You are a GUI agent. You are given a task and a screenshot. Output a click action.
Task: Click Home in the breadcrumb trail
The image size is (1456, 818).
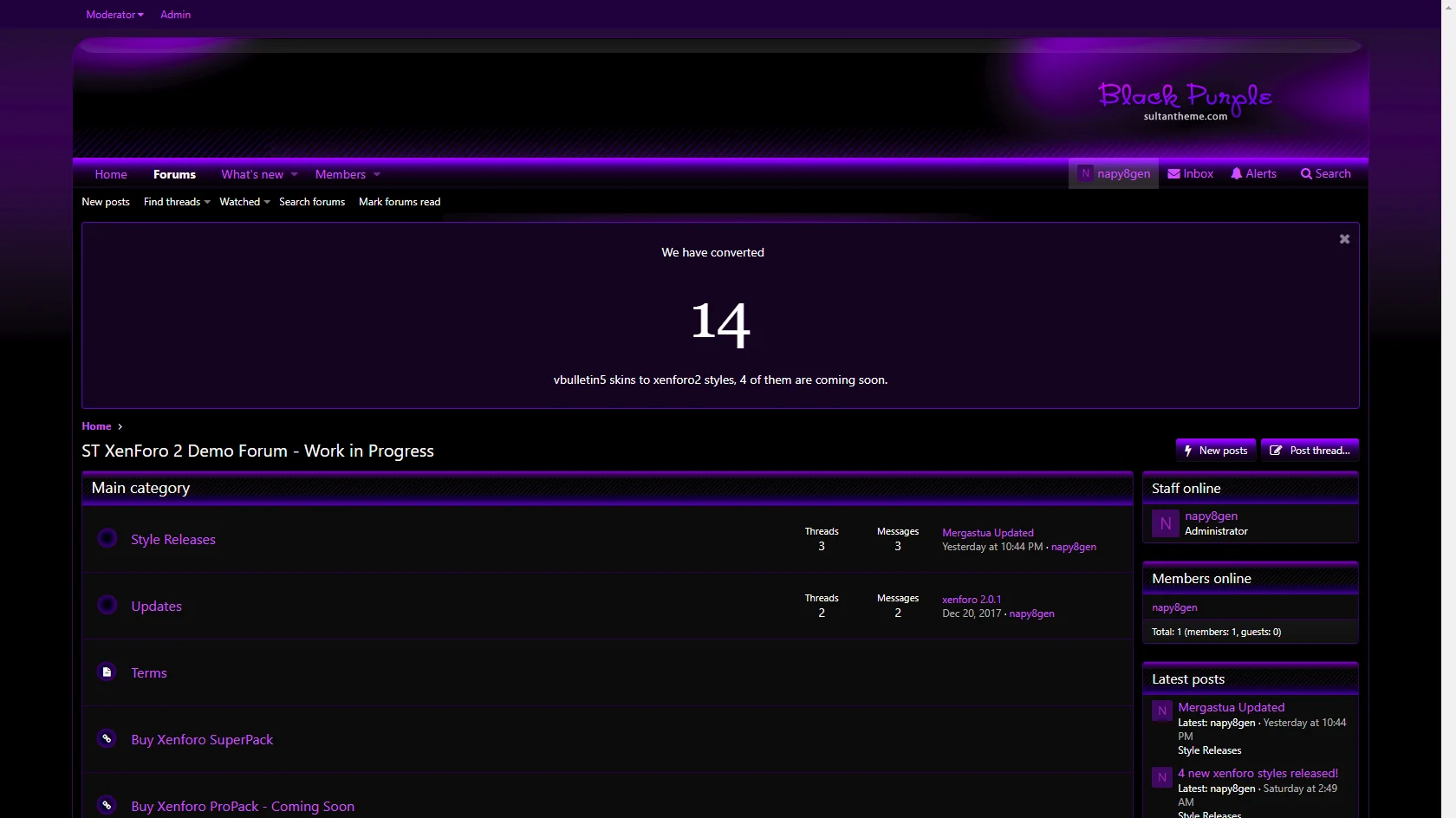coord(95,425)
